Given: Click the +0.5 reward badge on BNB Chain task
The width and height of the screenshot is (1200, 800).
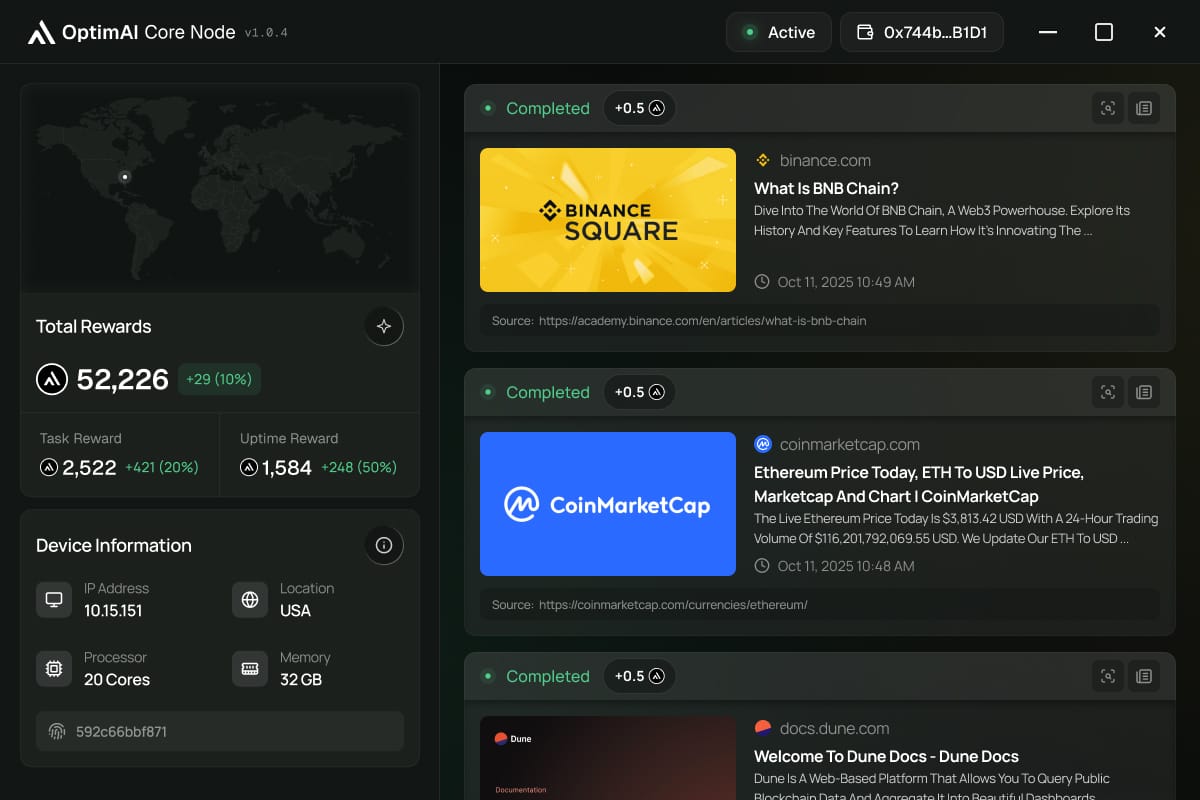Looking at the screenshot, I should click(x=639, y=108).
